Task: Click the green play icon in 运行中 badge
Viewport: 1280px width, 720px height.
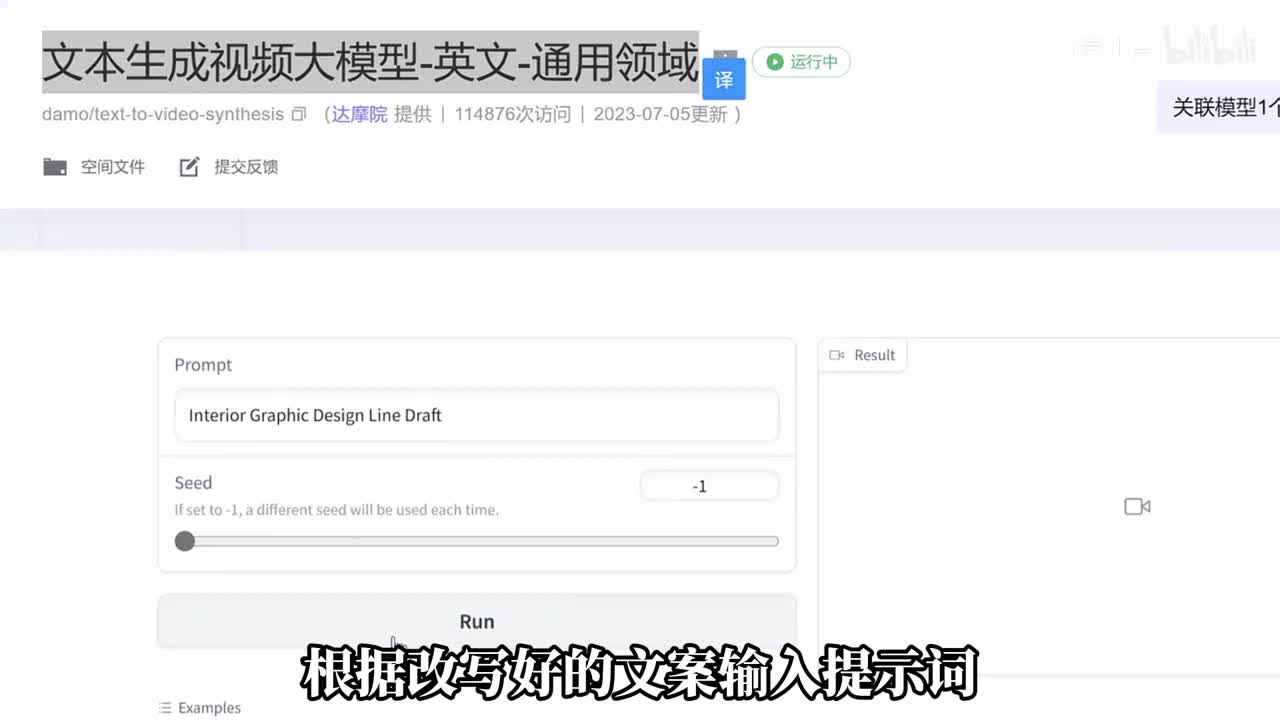Action: 774,62
